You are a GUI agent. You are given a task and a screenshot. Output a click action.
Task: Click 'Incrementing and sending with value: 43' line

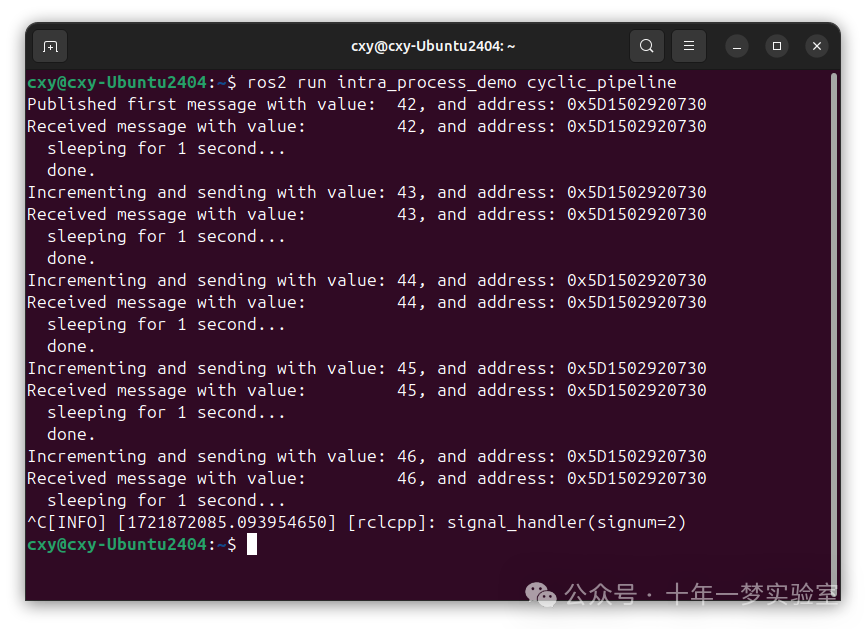(367, 192)
